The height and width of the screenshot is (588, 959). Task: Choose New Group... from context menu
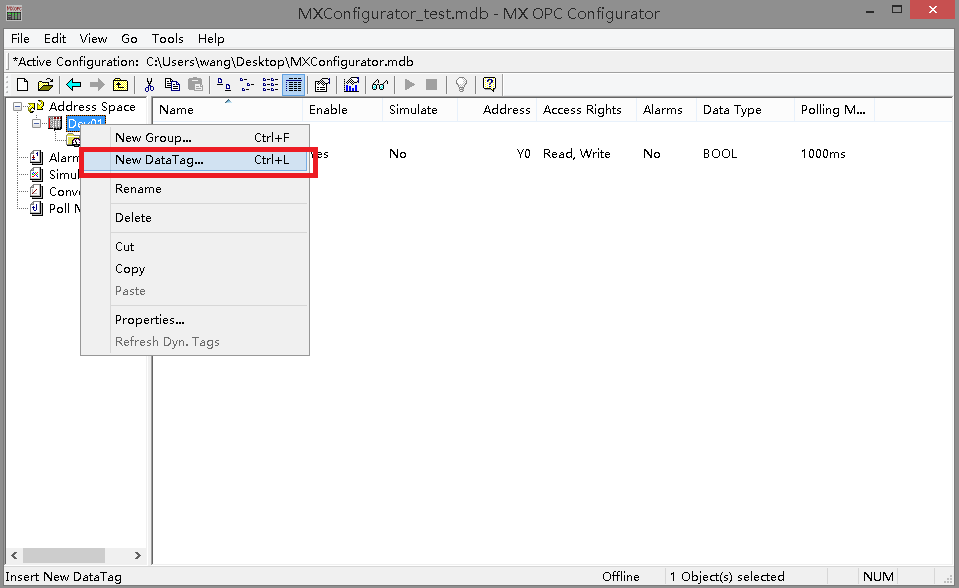tap(195, 138)
